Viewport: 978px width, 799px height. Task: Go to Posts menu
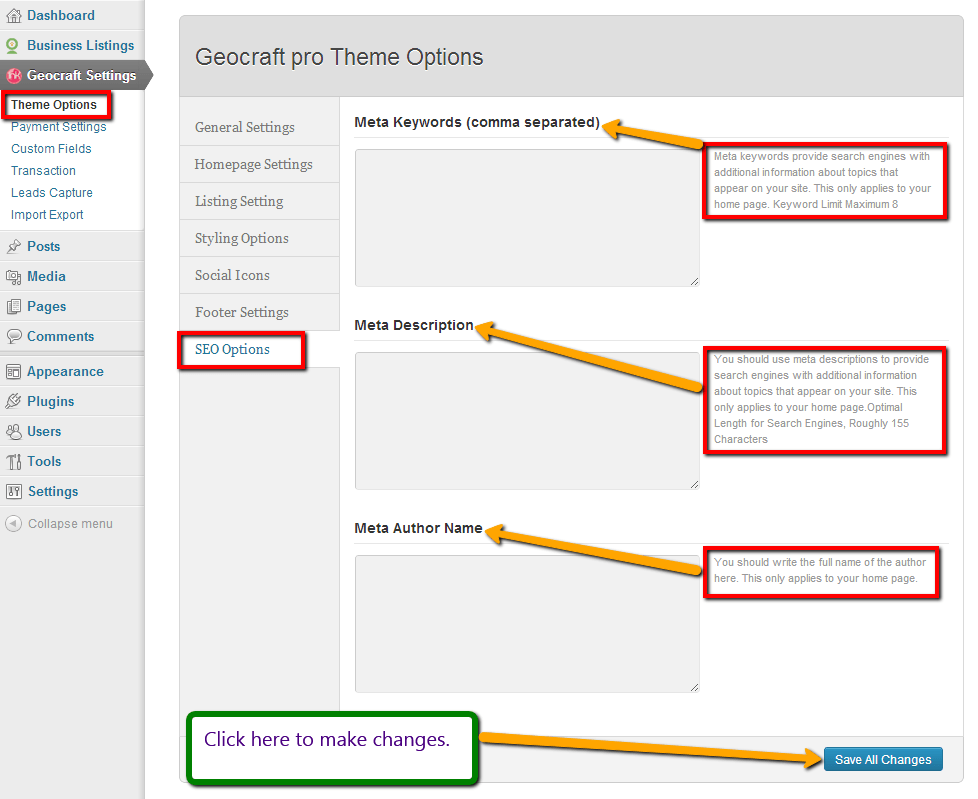(44, 246)
